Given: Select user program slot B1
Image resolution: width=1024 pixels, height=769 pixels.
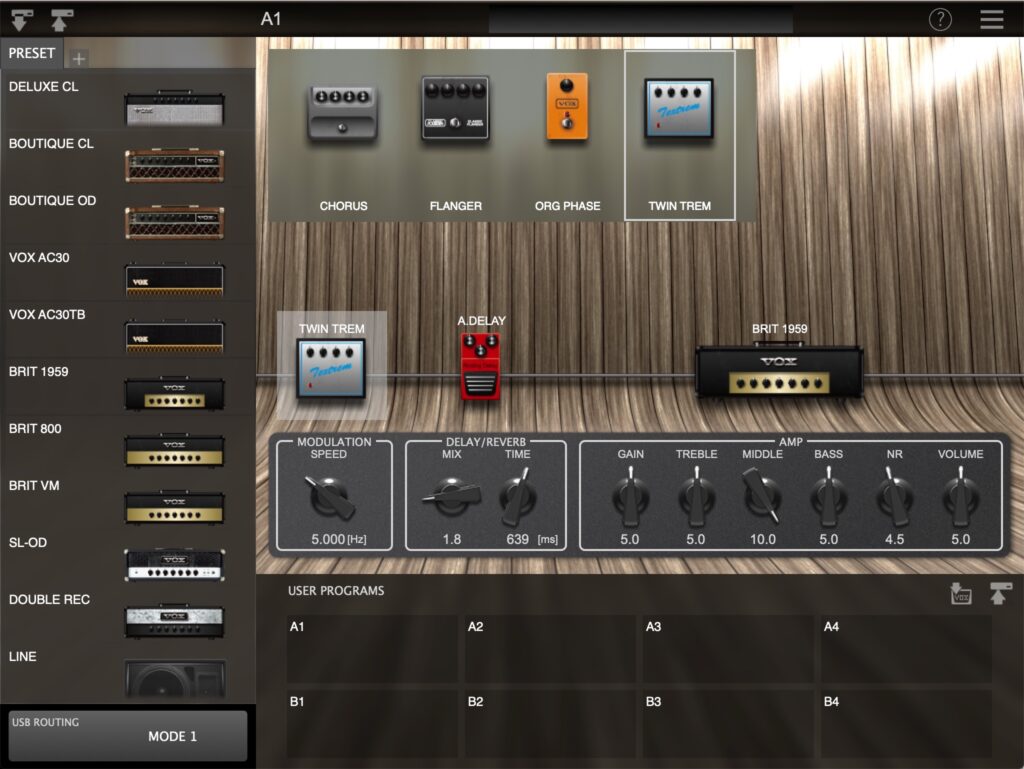Looking at the screenshot, I should pos(372,724).
